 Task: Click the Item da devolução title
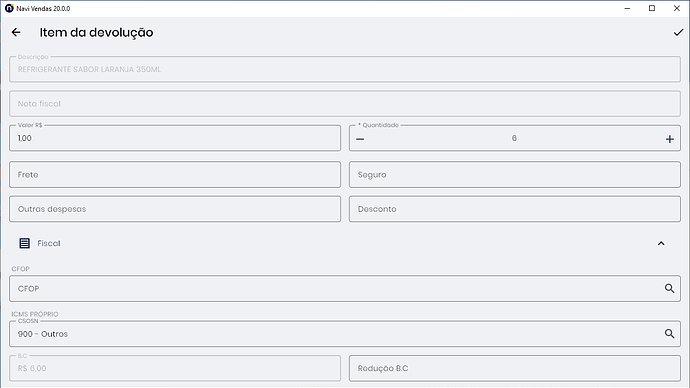(x=96, y=33)
